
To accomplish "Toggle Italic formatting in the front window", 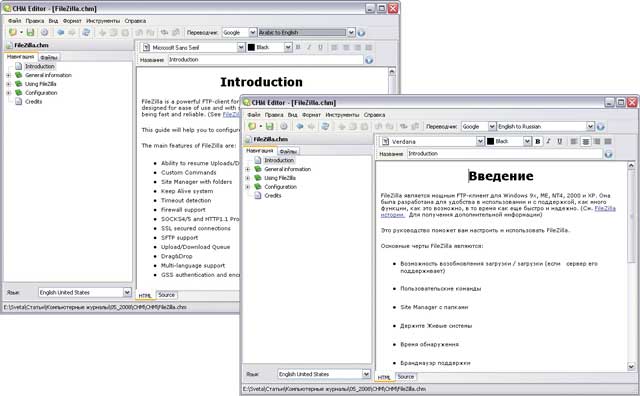I will tap(549, 141).
